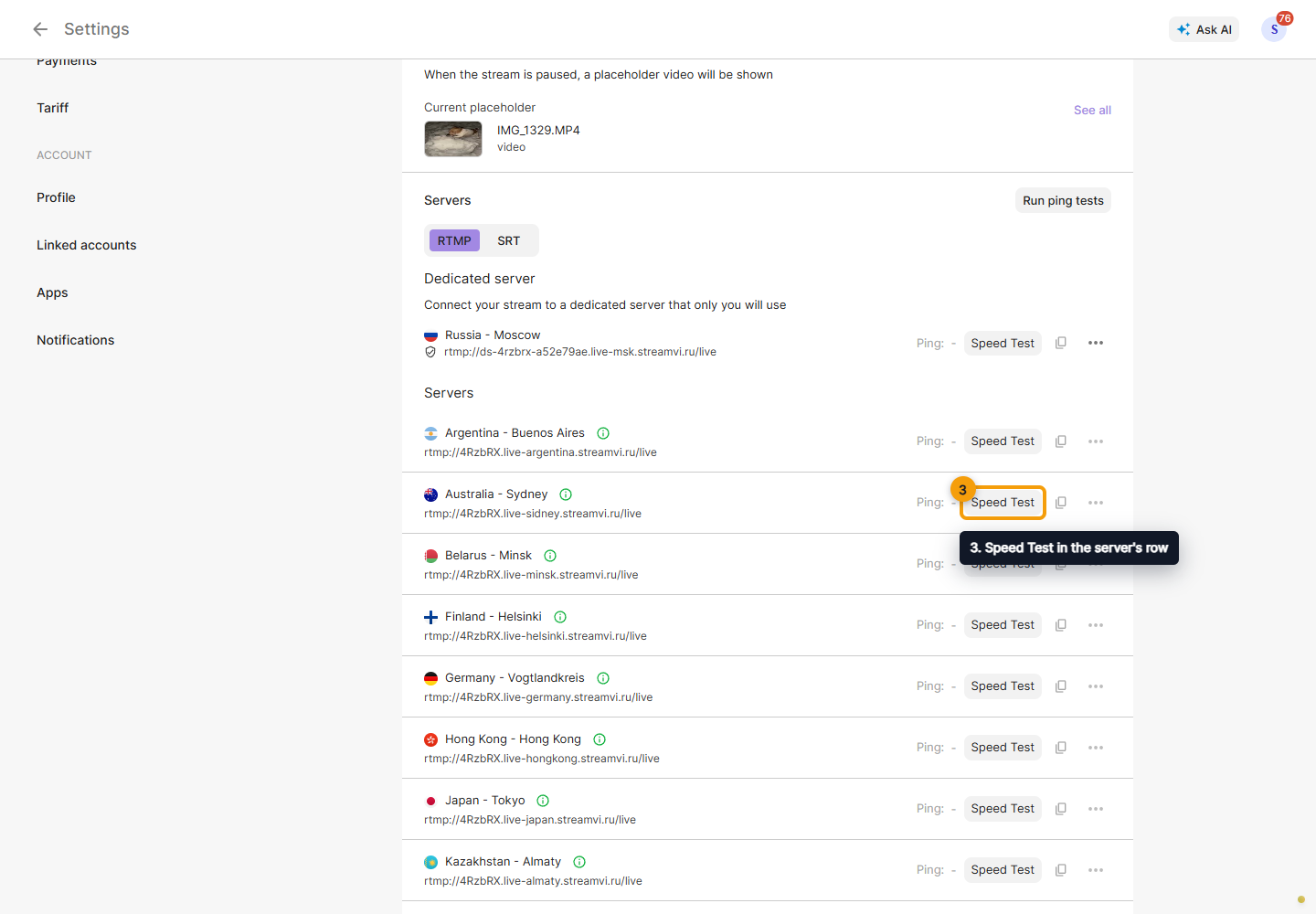The width and height of the screenshot is (1316, 914).
Task: Run Speed Test for Germany - Vogtlandkreis
Action: pos(1003,686)
